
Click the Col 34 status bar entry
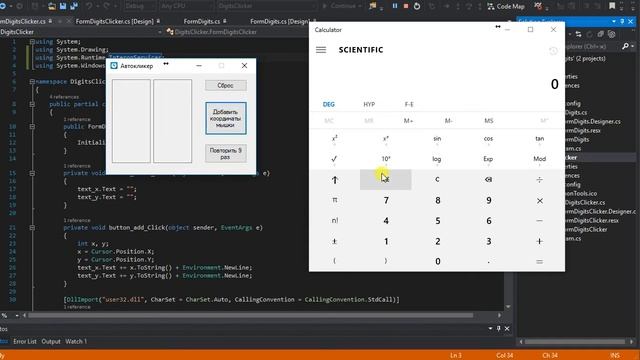pyautogui.click(x=504, y=356)
